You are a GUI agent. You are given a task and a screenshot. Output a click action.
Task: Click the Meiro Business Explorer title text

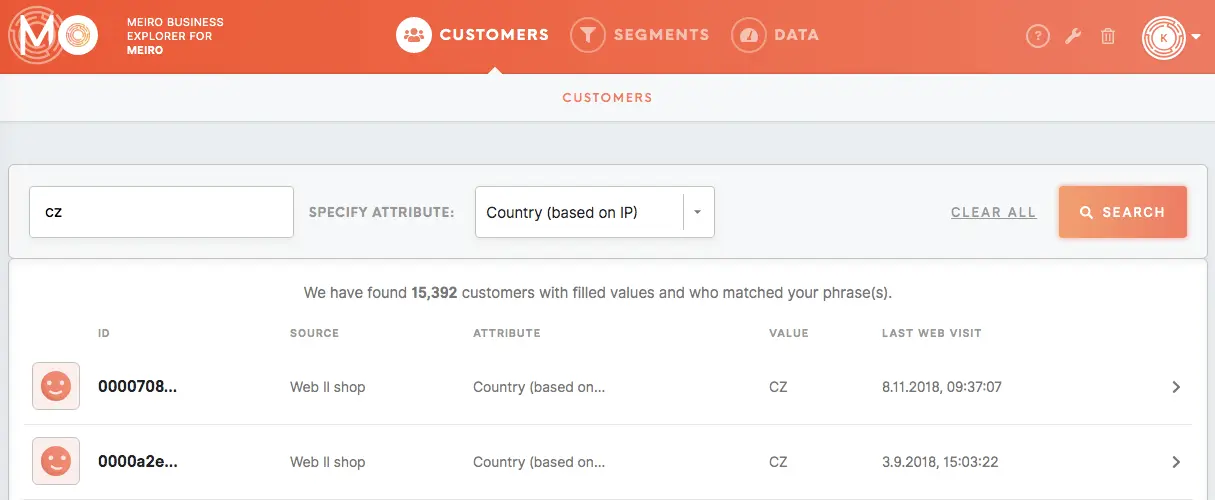point(175,36)
